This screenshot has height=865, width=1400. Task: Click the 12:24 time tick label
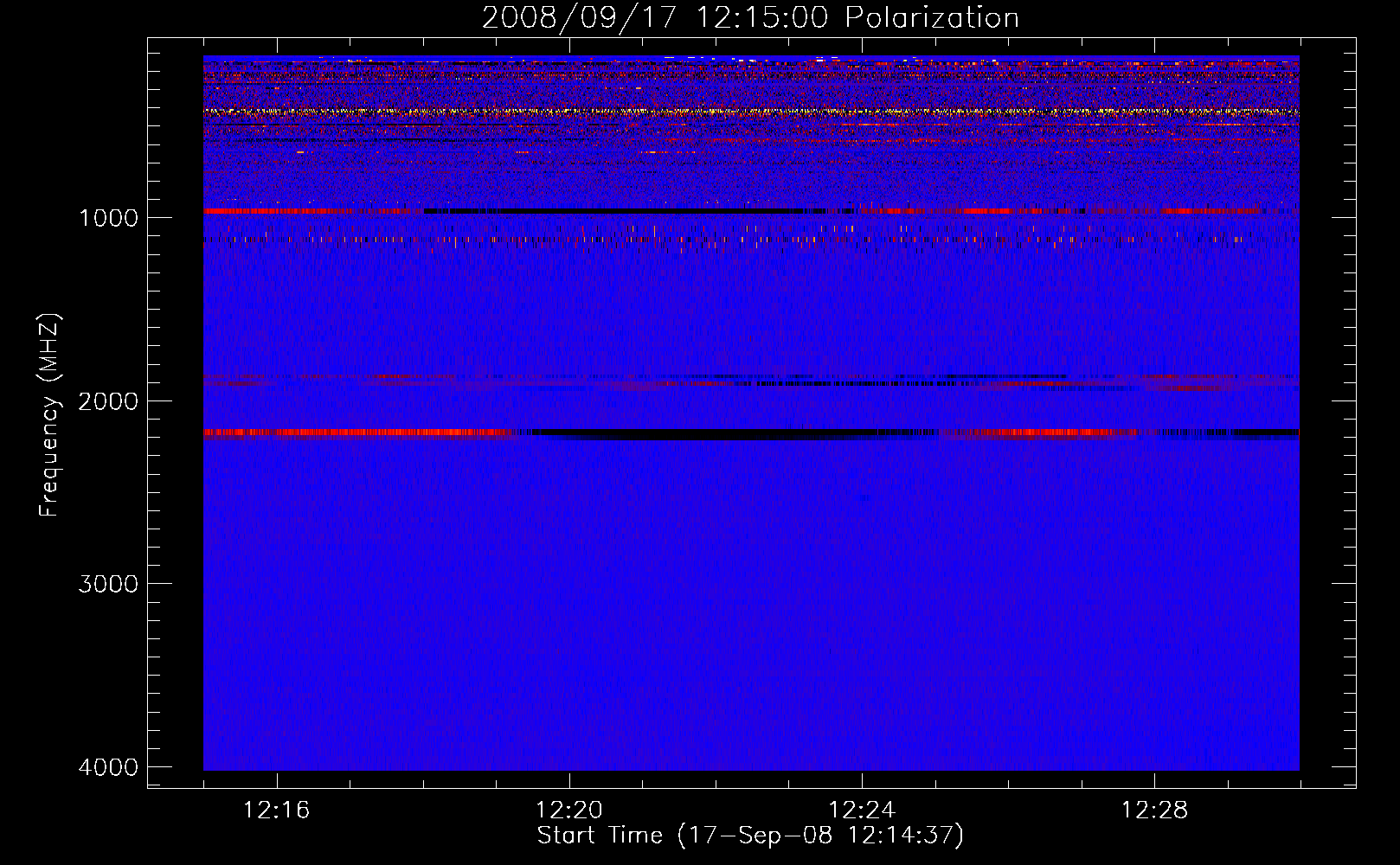tap(862, 811)
